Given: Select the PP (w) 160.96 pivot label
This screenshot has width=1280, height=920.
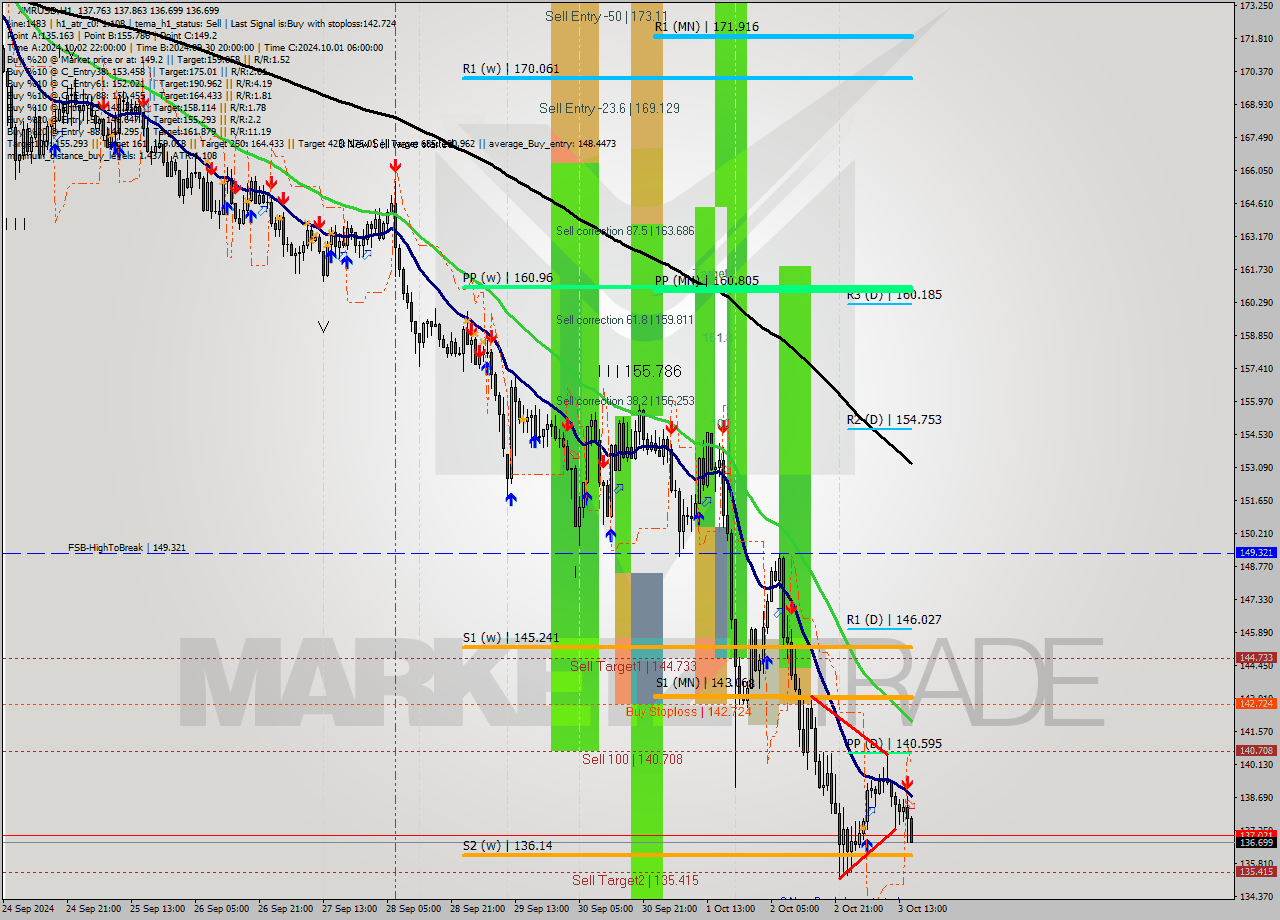Looking at the screenshot, I should coord(507,278).
